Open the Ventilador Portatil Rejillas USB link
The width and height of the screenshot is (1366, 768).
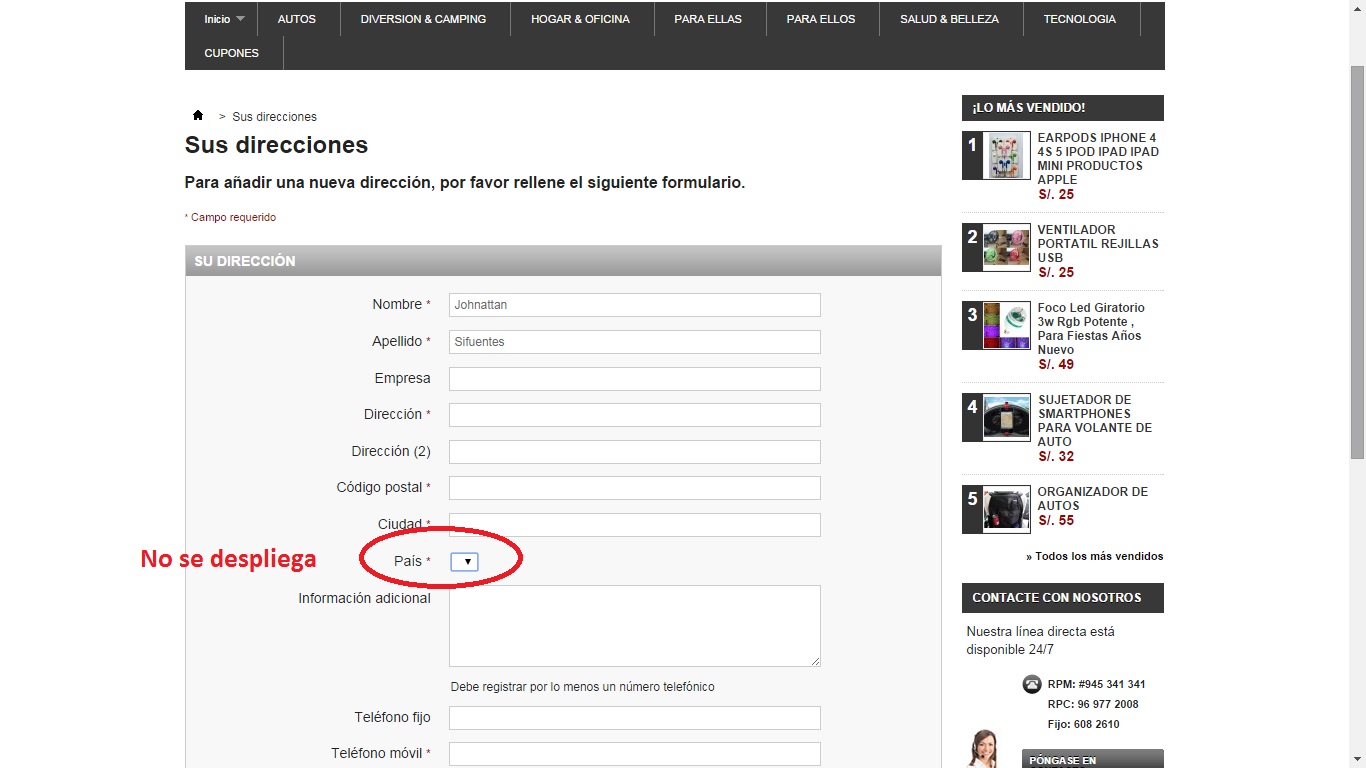[1098, 244]
